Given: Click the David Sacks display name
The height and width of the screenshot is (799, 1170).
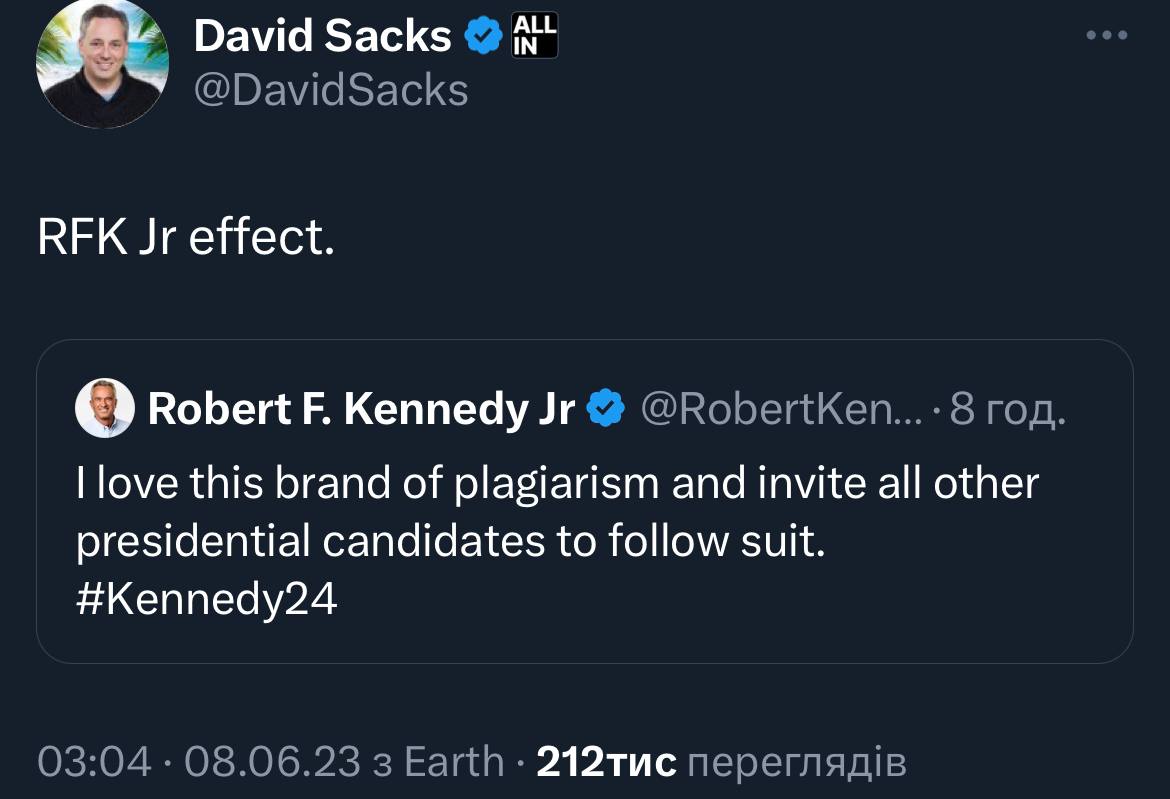Looking at the screenshot, I should (322, 37).
